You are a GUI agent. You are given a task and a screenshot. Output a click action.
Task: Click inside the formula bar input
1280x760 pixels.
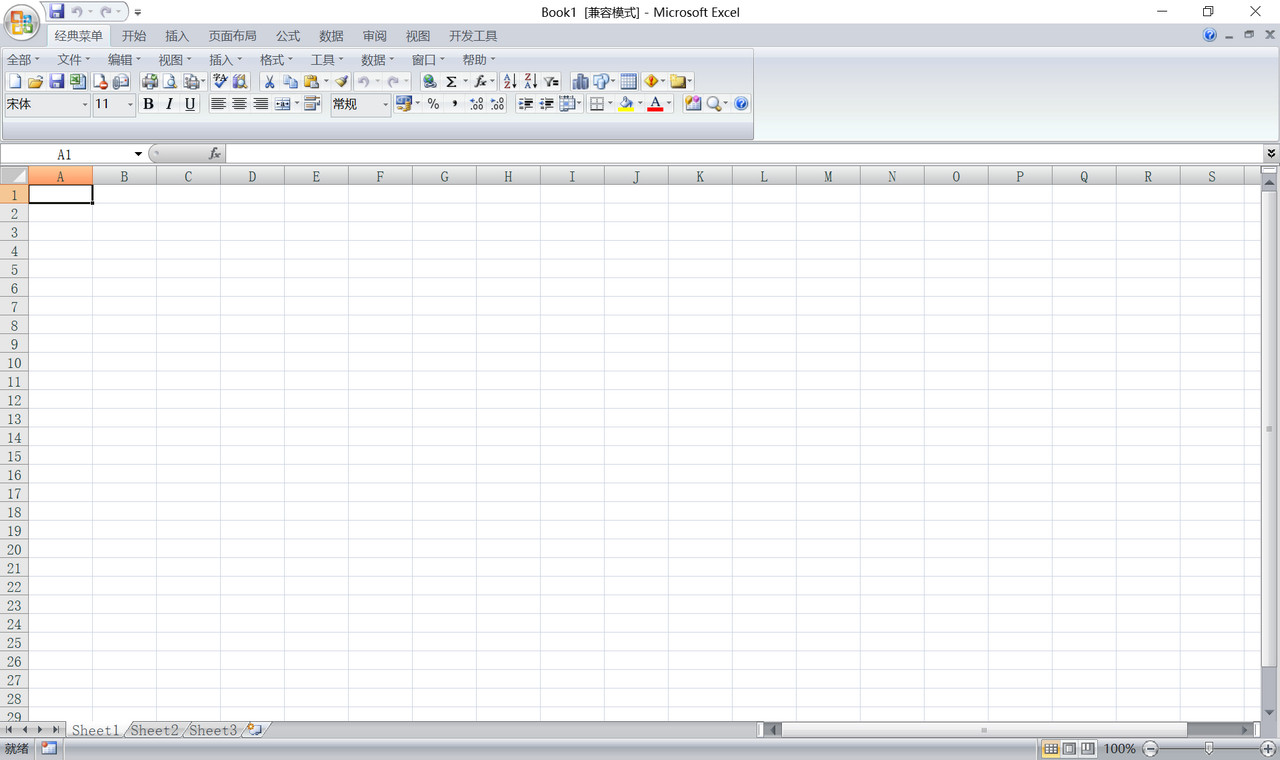744,154
